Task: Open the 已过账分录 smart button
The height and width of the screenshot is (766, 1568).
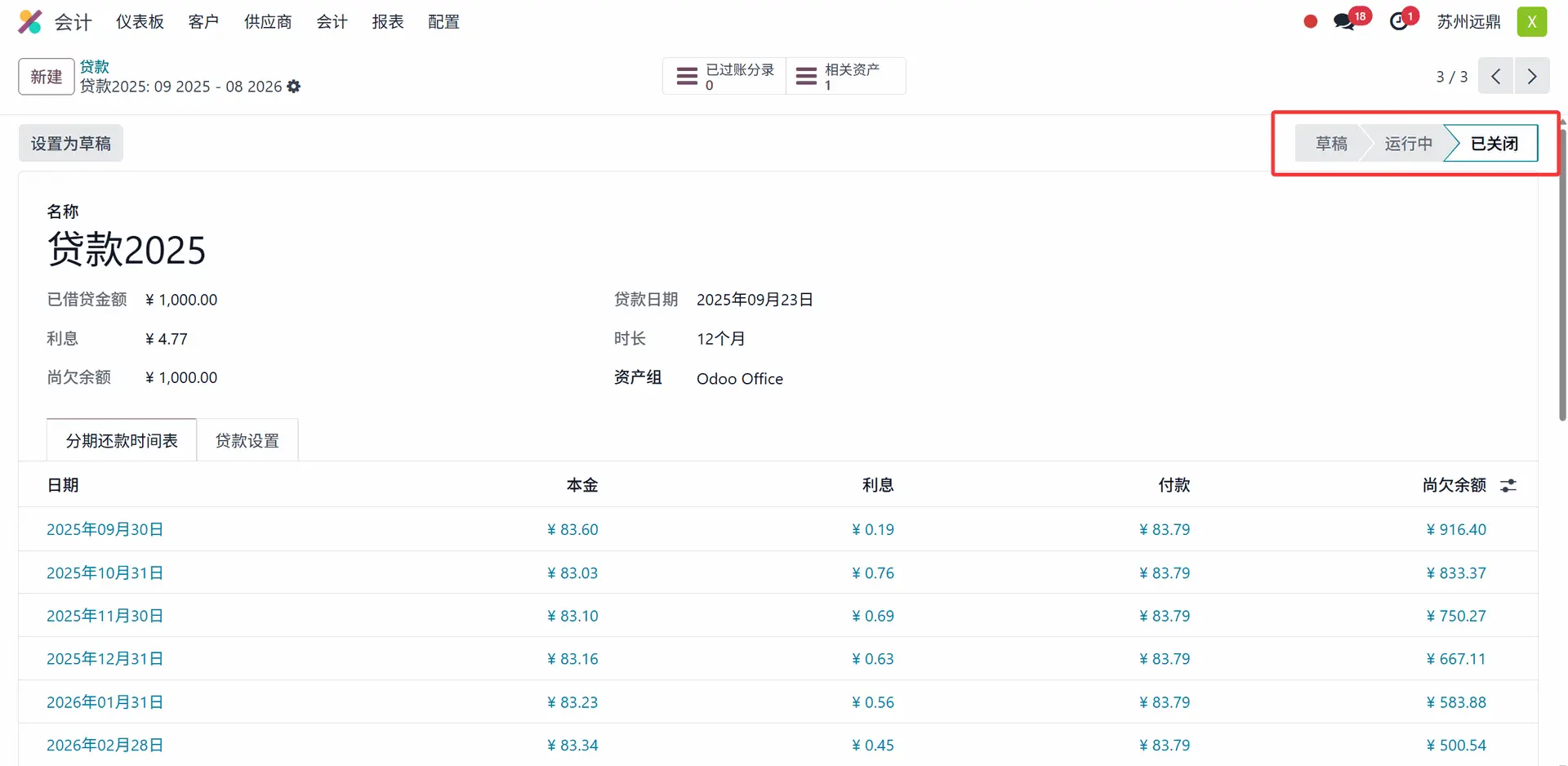Action: point(724,77)
